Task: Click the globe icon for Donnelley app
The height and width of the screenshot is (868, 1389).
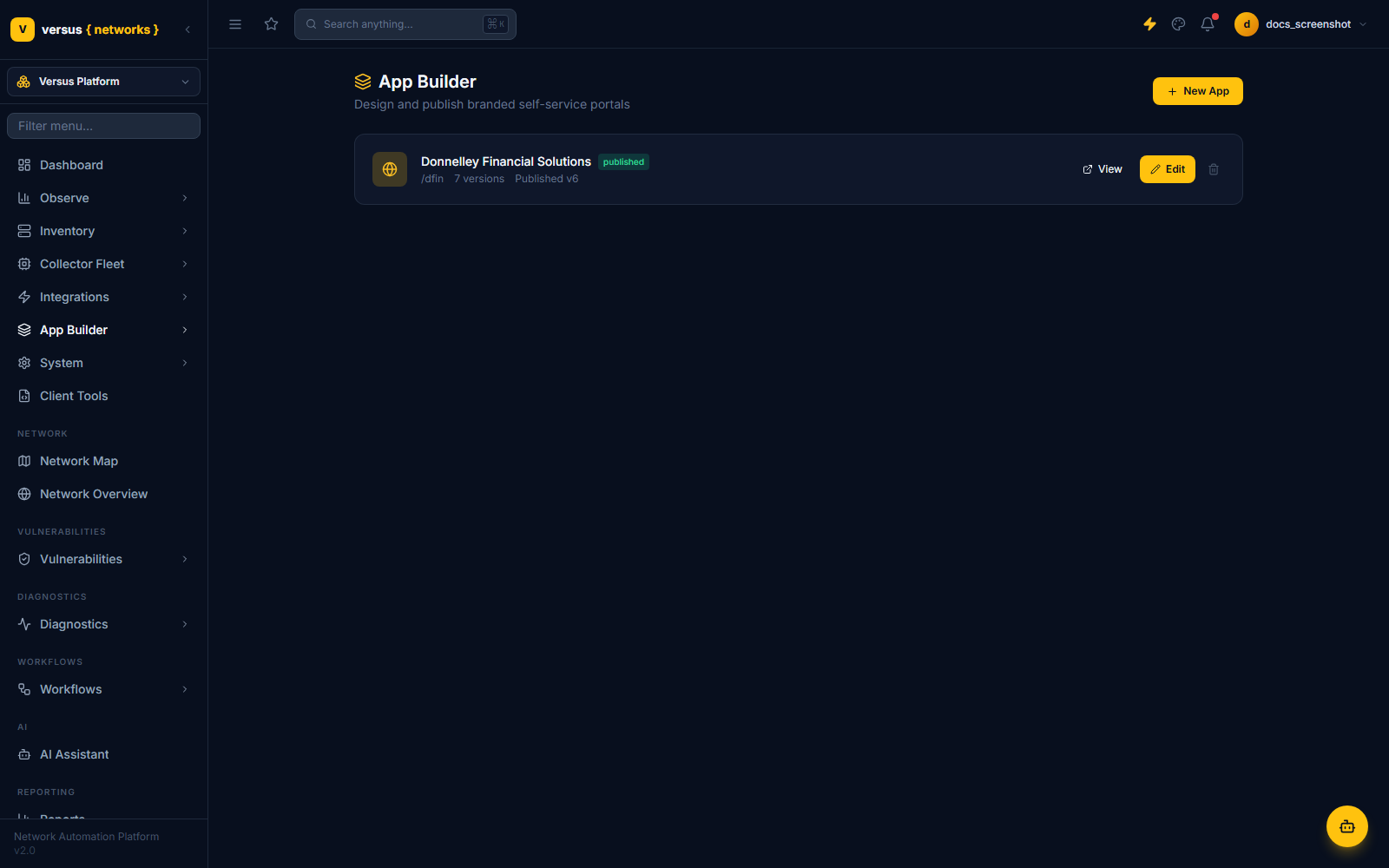Action: click(x=390, y=169)
